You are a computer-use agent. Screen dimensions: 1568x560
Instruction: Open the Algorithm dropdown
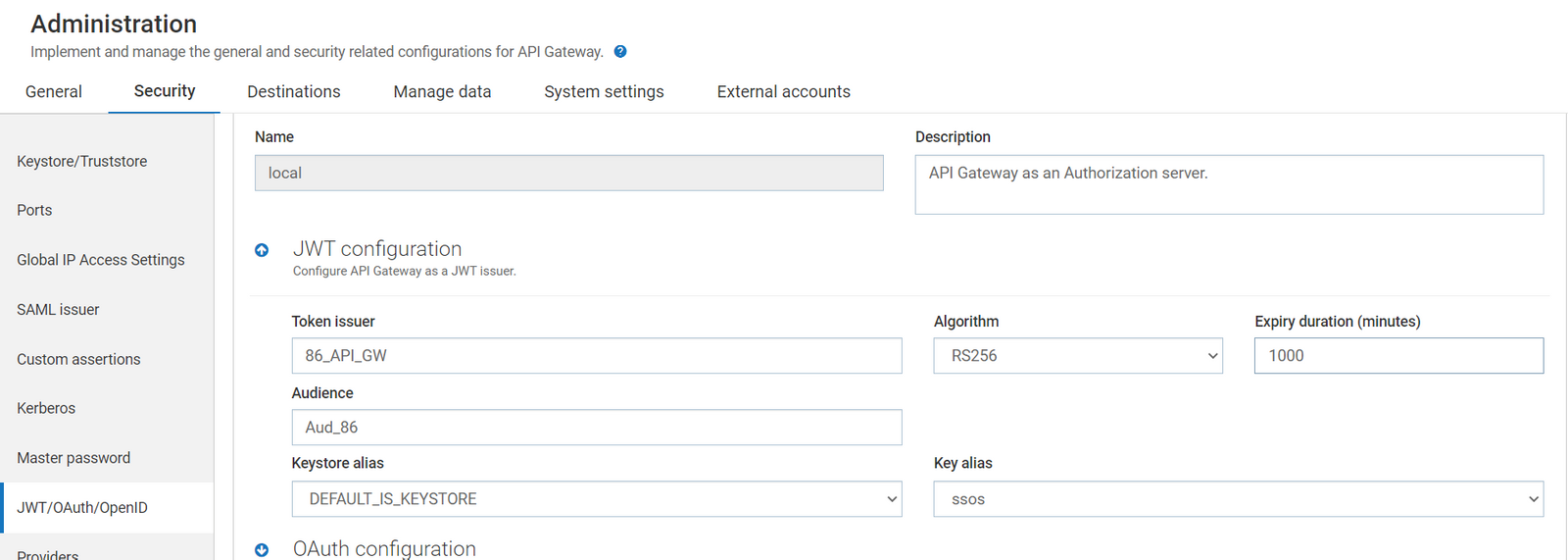point(1077,356)
